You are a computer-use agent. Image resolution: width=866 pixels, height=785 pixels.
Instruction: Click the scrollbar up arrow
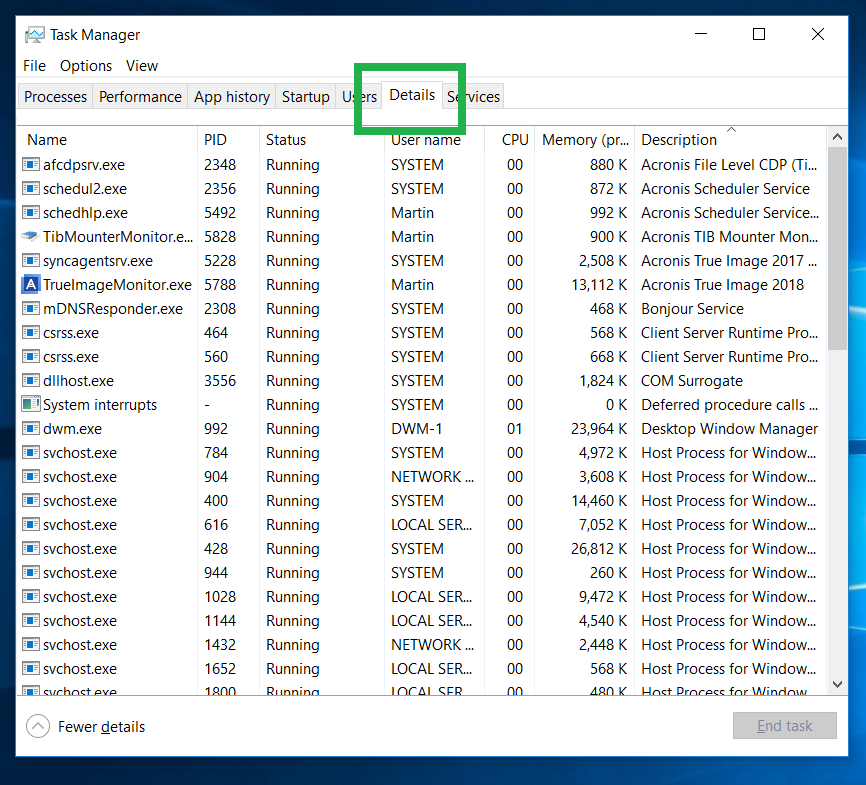[837, 137]
